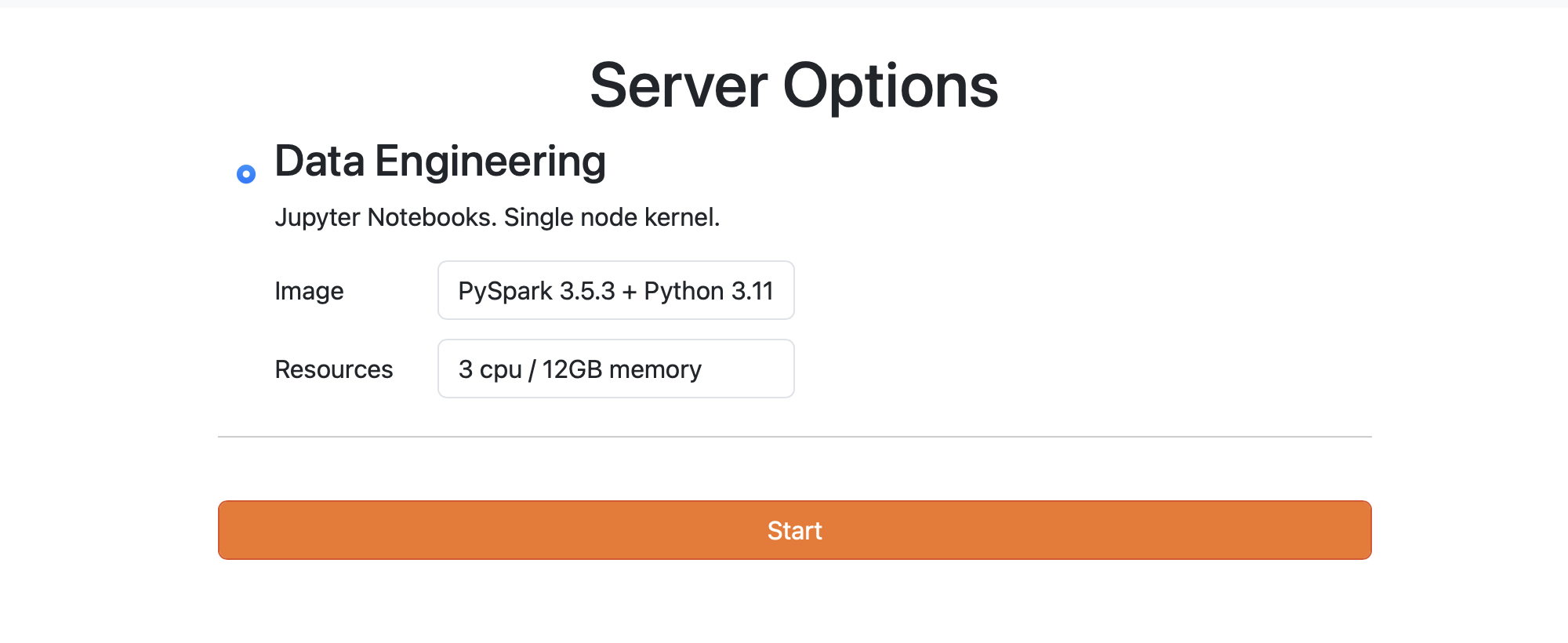Click the divider line above Start

[794, 437]
